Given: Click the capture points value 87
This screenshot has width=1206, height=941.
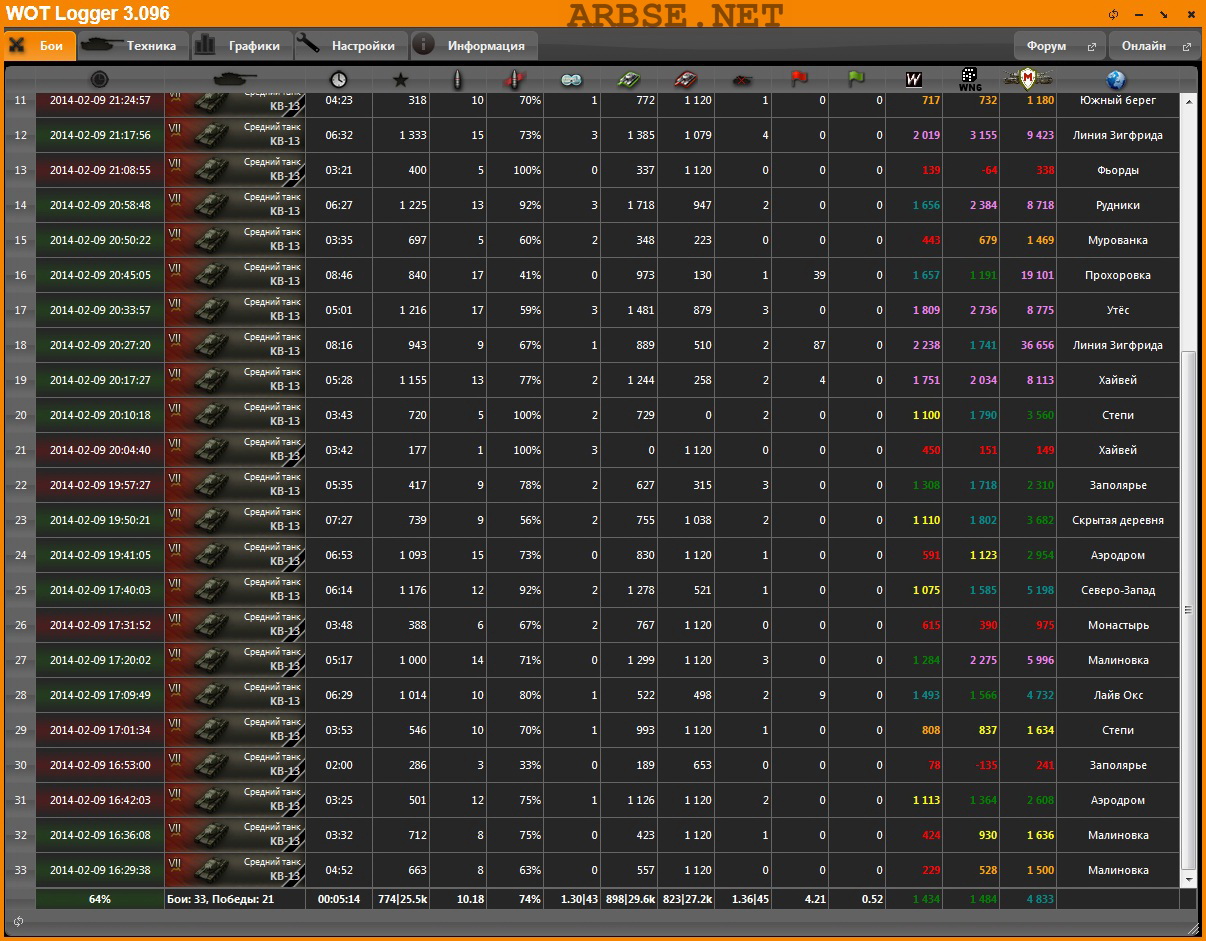Looking at the screenshot, I should tap(819, 345).
